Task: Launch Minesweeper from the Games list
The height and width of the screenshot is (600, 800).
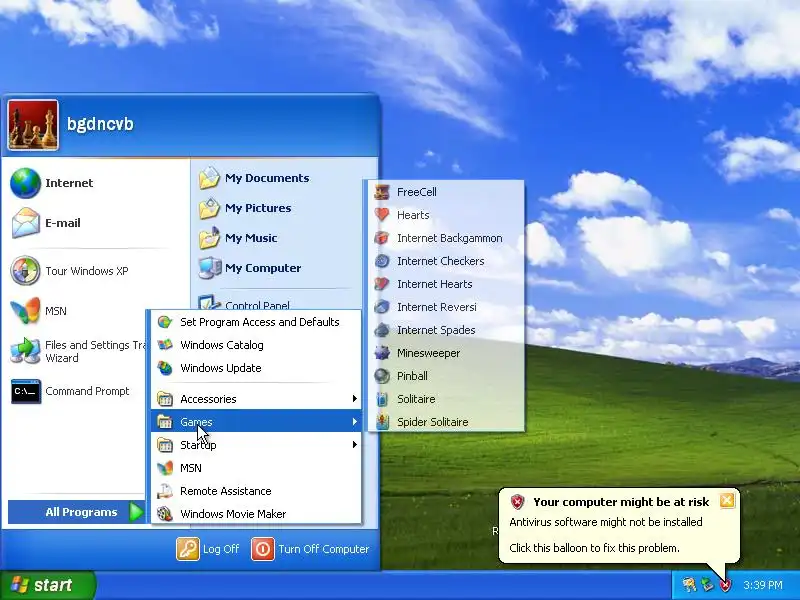Action: [446, 353]
